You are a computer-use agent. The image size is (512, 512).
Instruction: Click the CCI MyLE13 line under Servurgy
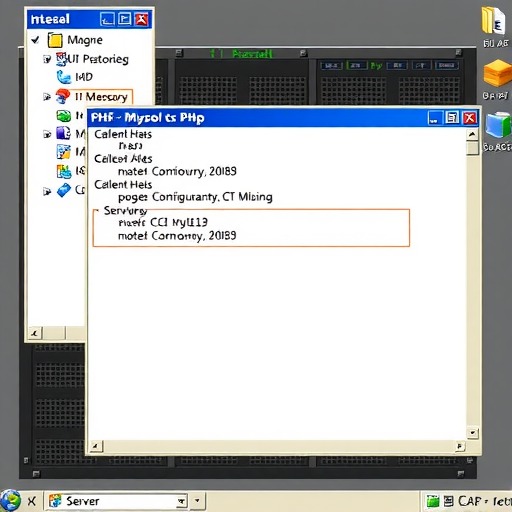tap(163, 222)
